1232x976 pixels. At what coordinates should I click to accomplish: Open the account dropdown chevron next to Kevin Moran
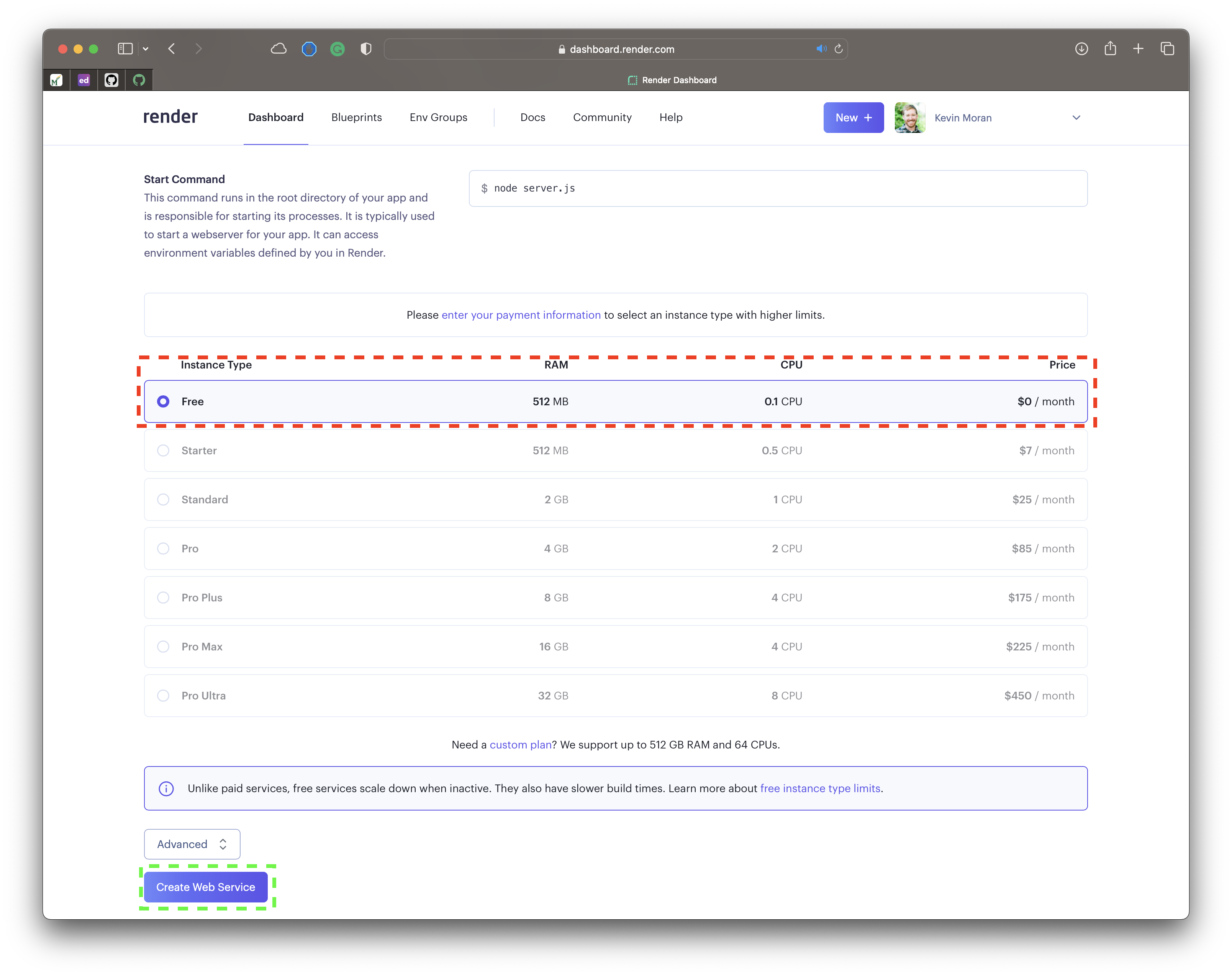pos(1076,118)
